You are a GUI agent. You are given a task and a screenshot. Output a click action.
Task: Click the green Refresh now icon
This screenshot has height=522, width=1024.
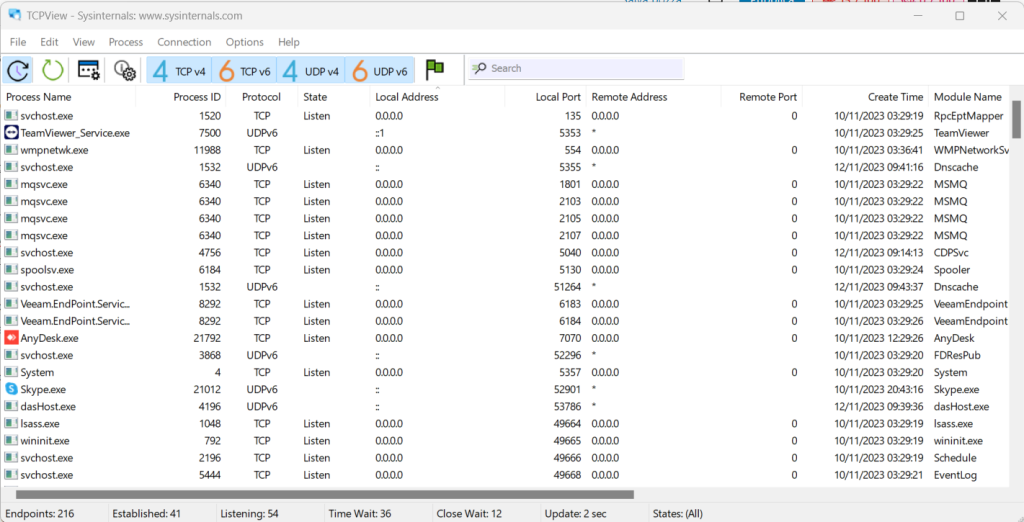(x=52, y=69)
